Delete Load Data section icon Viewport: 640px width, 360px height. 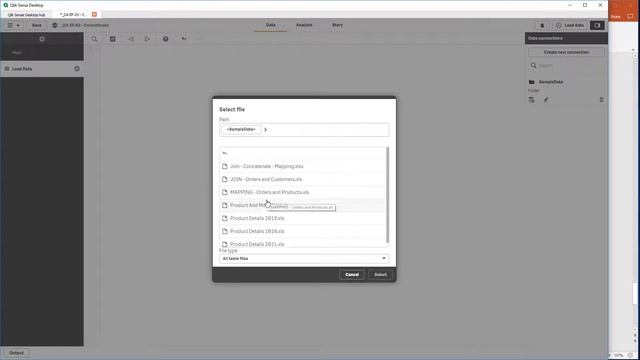[77, 69]
